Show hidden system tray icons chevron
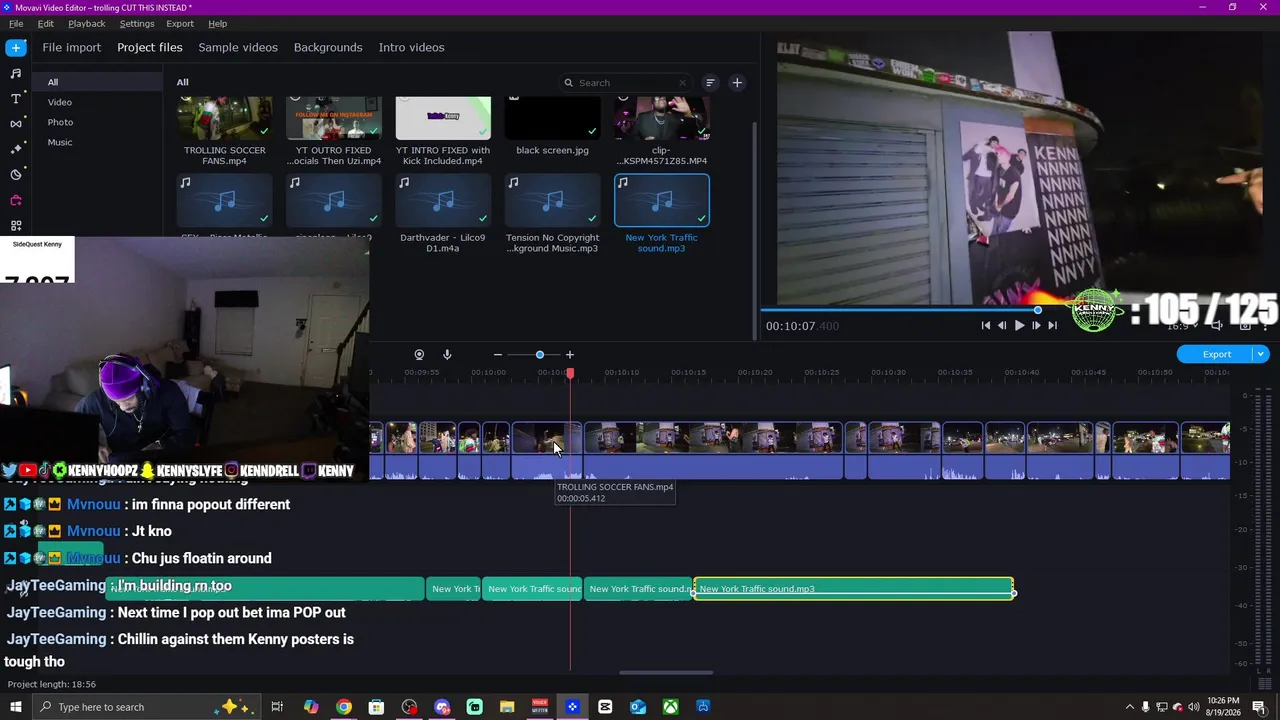1280x720 pixels. point(1130,707)
